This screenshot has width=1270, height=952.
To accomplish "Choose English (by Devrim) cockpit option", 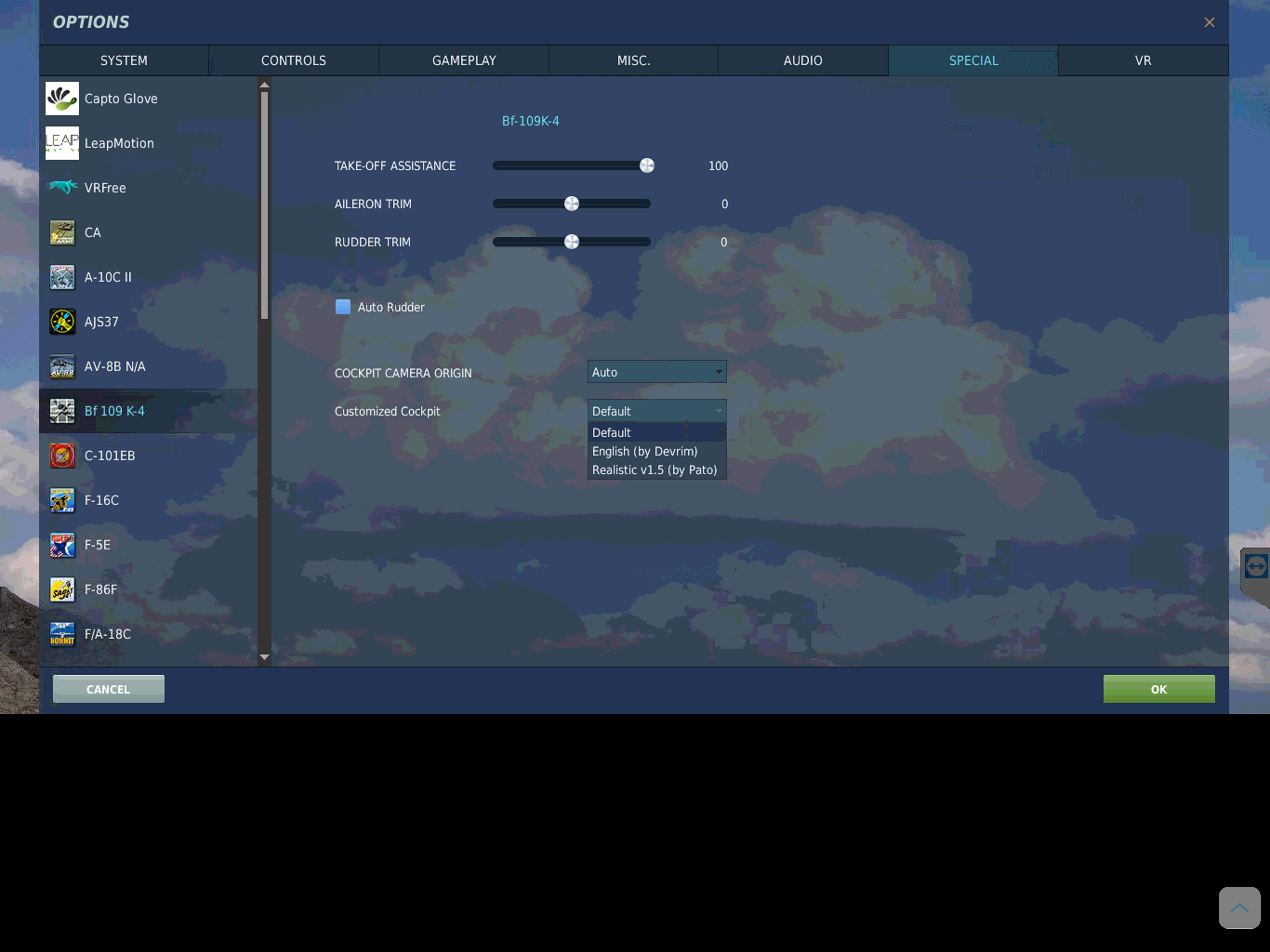I will pyautogui.click(x=657, y=451).
